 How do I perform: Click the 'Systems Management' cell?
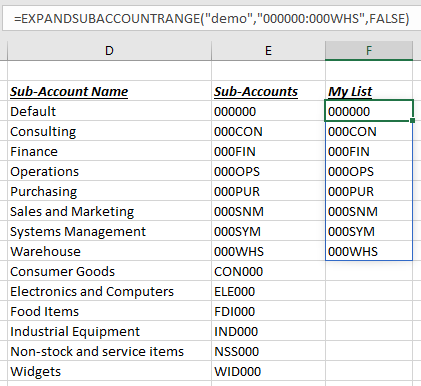tap(109, 231)
